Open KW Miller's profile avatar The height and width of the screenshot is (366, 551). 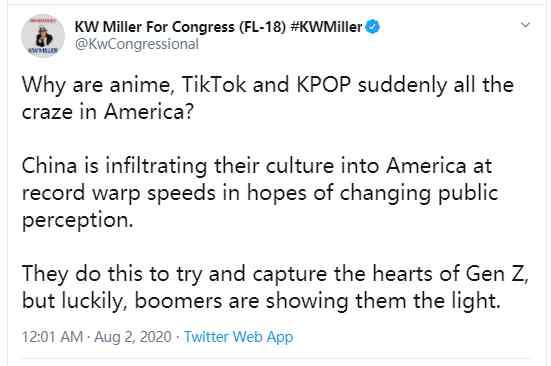click(43, 35)
